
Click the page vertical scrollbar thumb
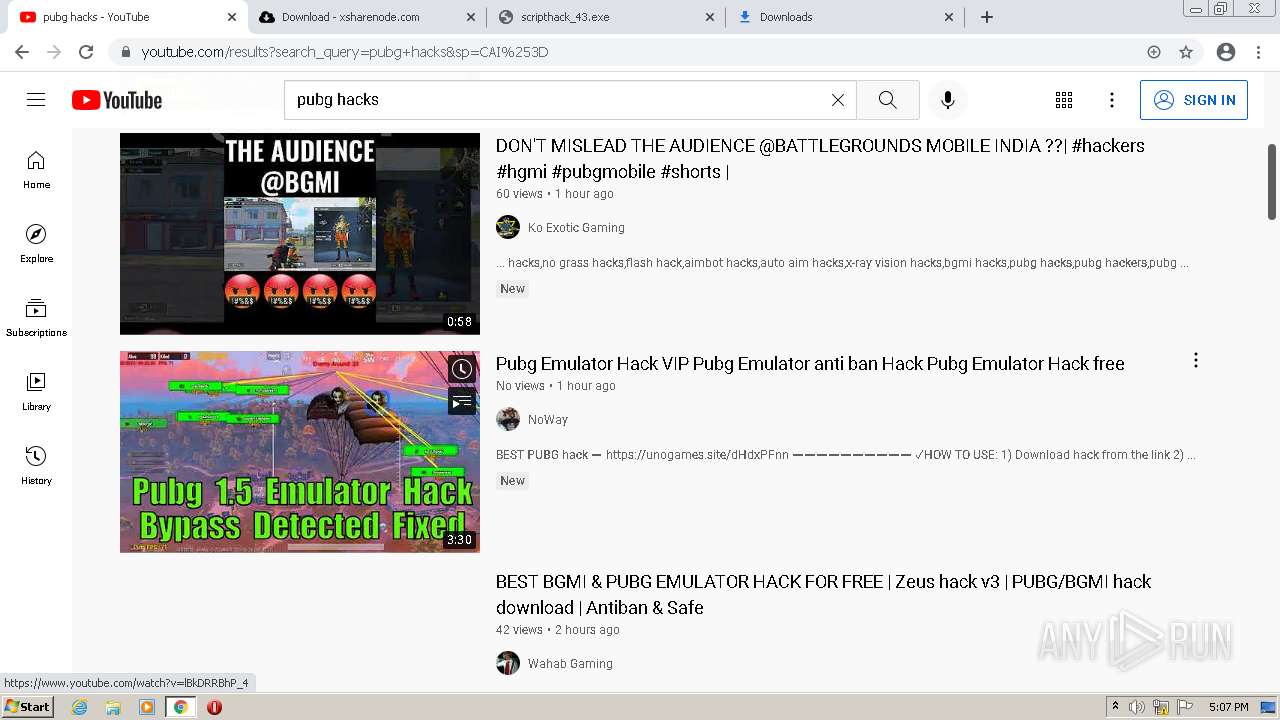[x=1272, y=181]
